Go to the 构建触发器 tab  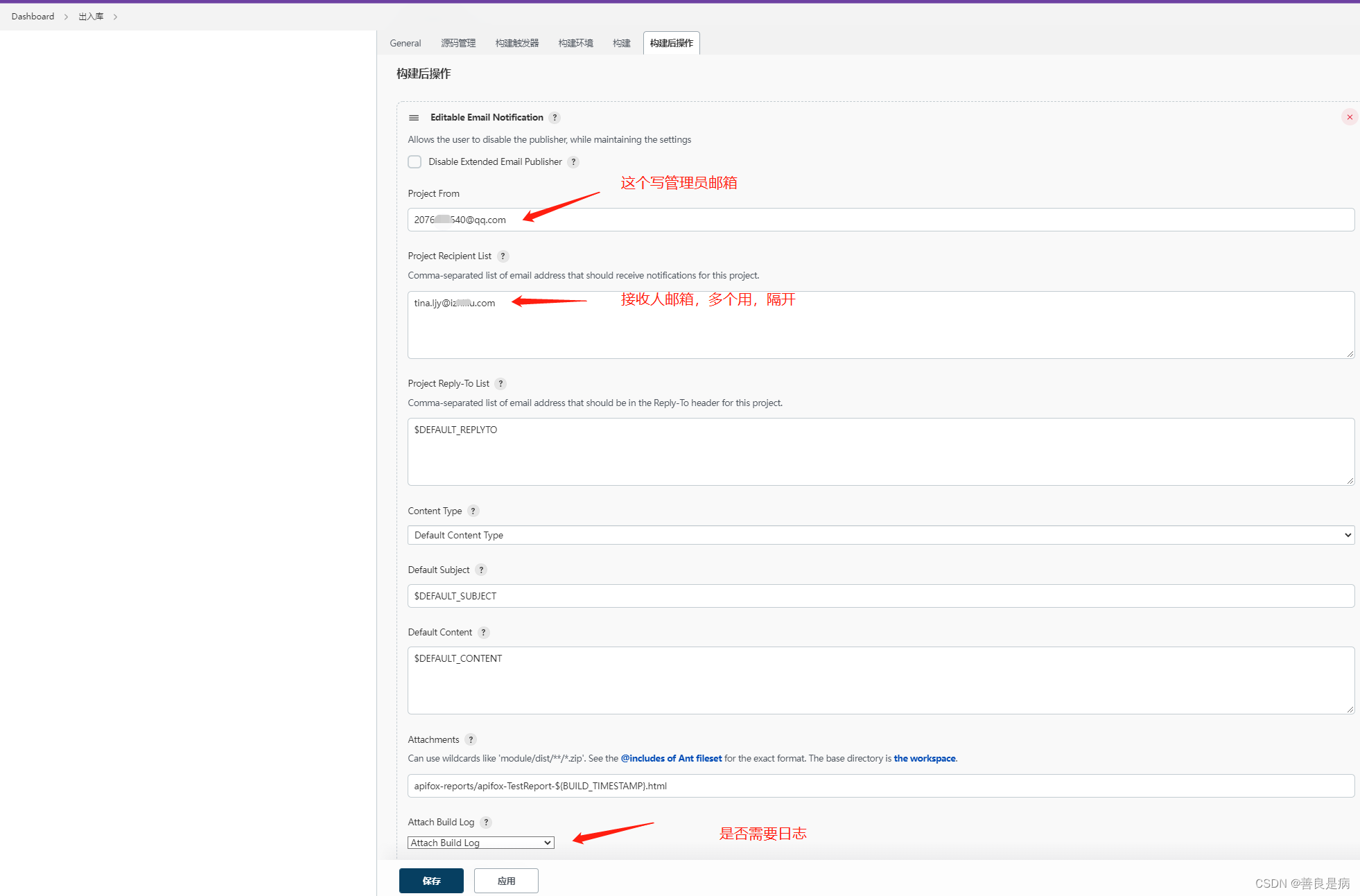pos(517,43)
